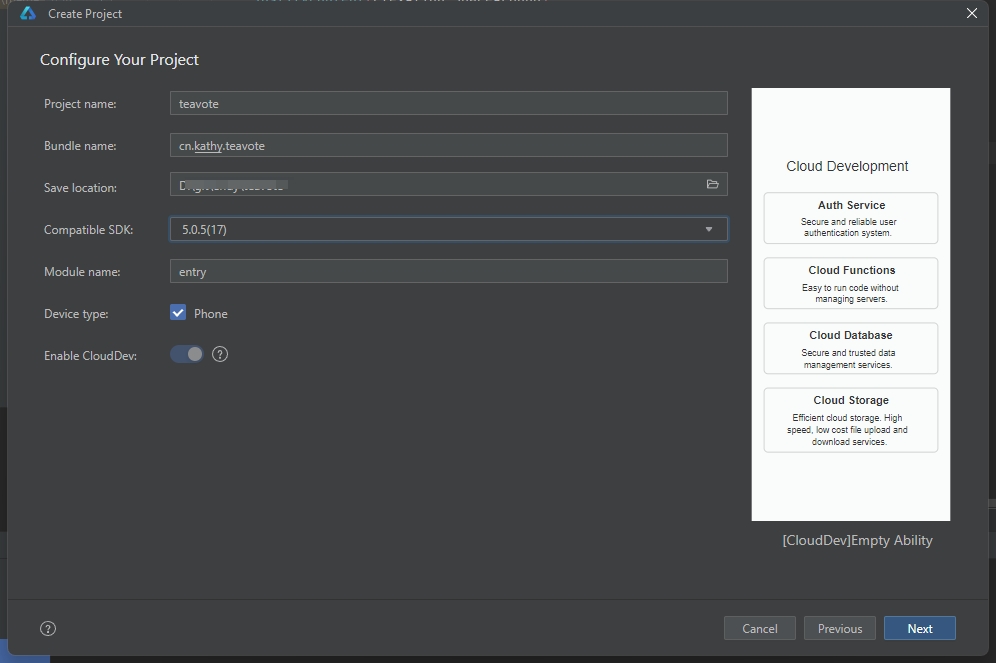Open the Compatible SDK dropdown arrow
This screenshot has height=663, width=996.
tap(709, 229)
